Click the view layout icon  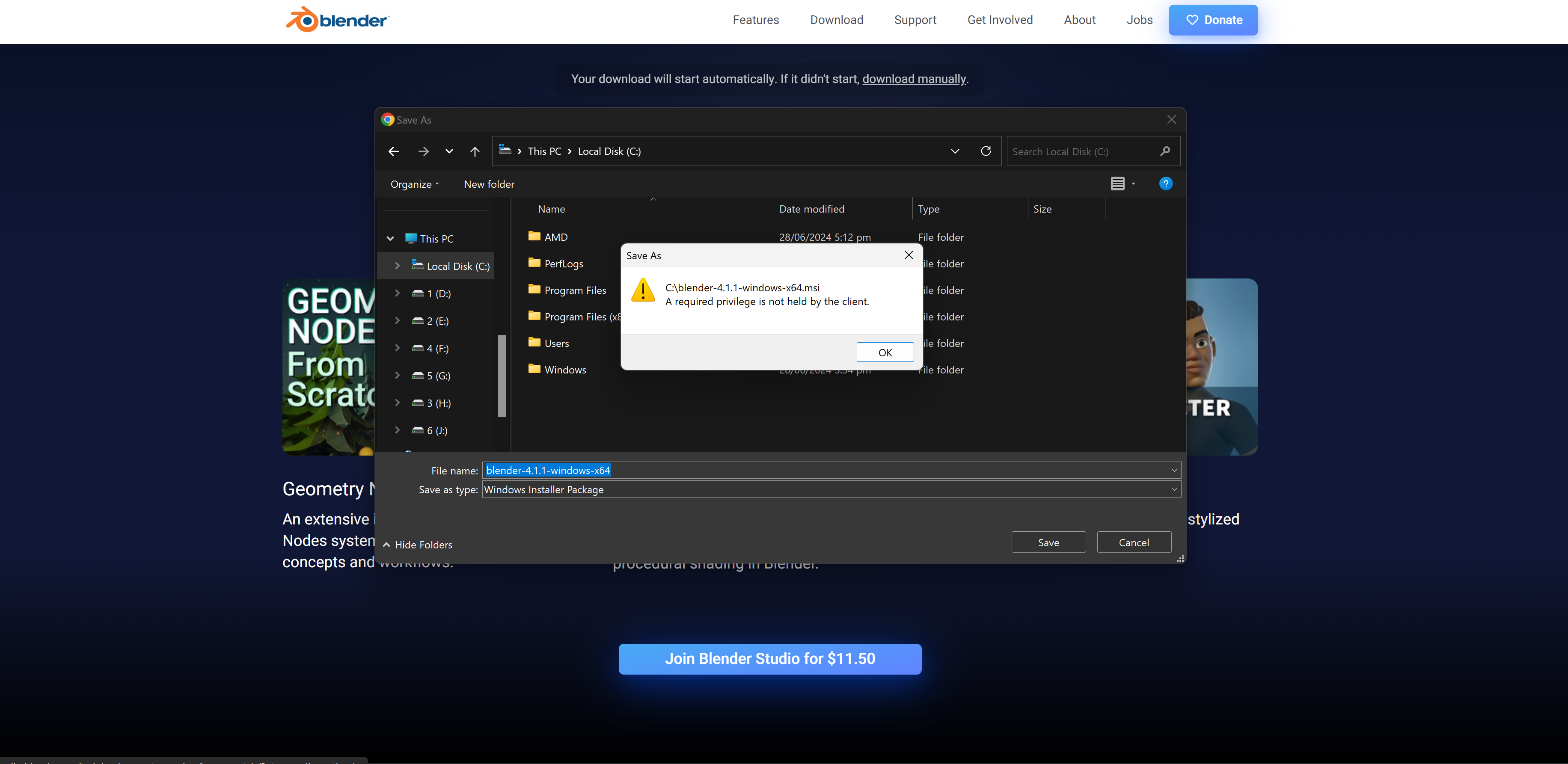1117,184
